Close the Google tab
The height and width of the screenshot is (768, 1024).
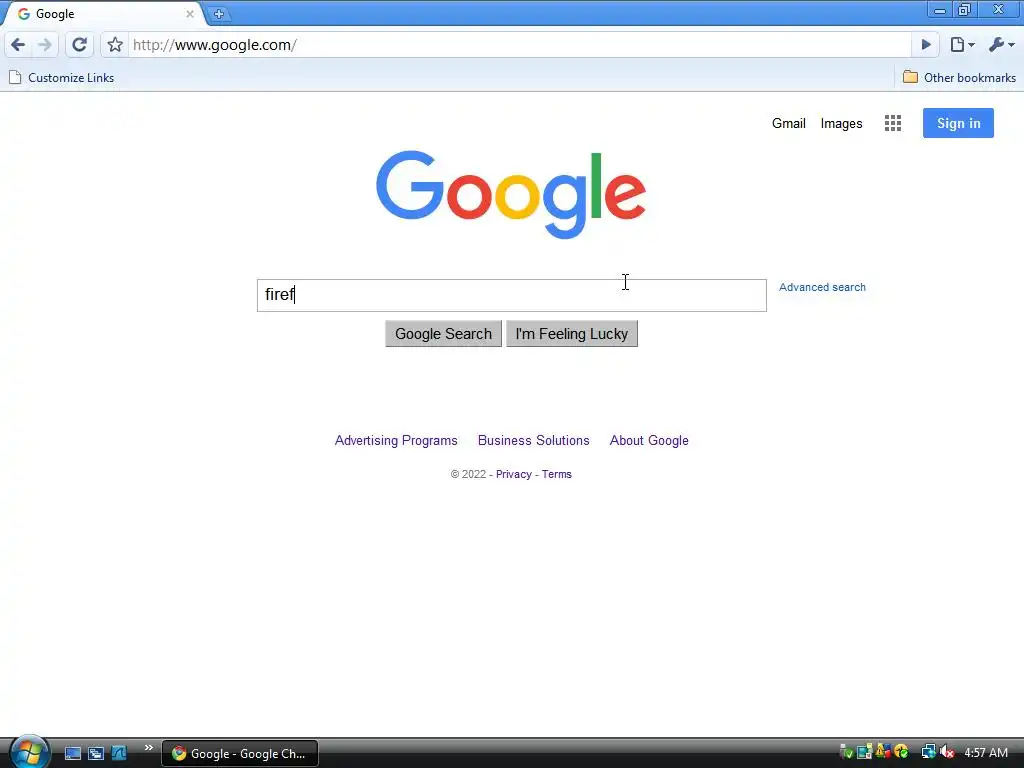coord(190,14)
